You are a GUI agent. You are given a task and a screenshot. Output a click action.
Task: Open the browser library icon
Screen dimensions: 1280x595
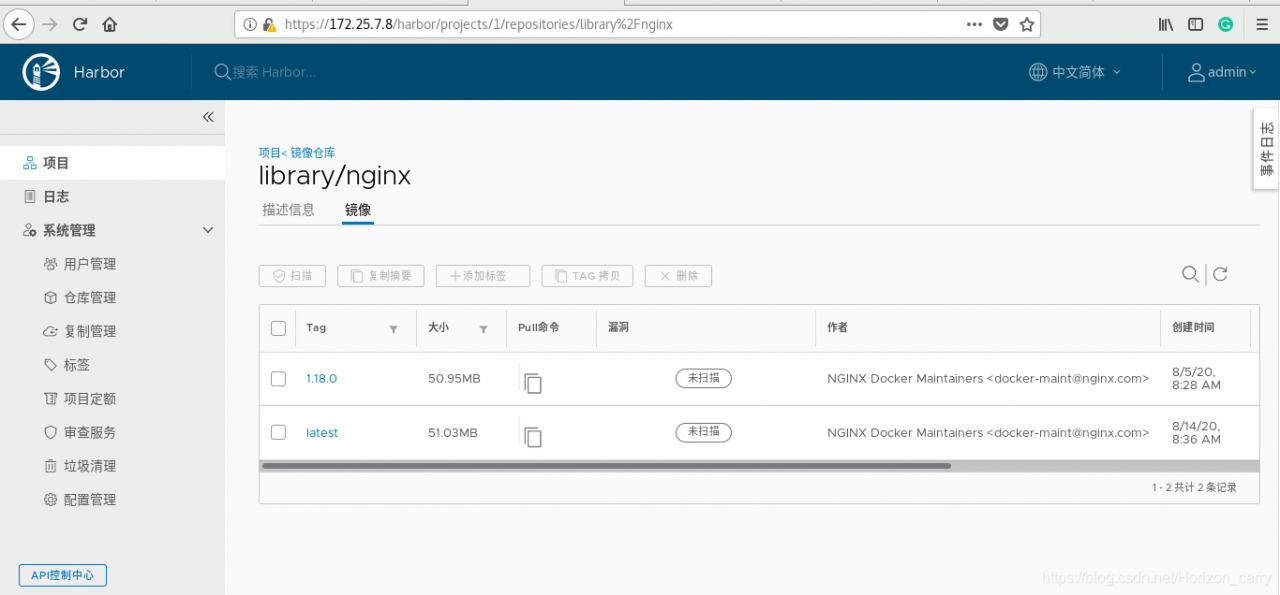point(1166,24)
